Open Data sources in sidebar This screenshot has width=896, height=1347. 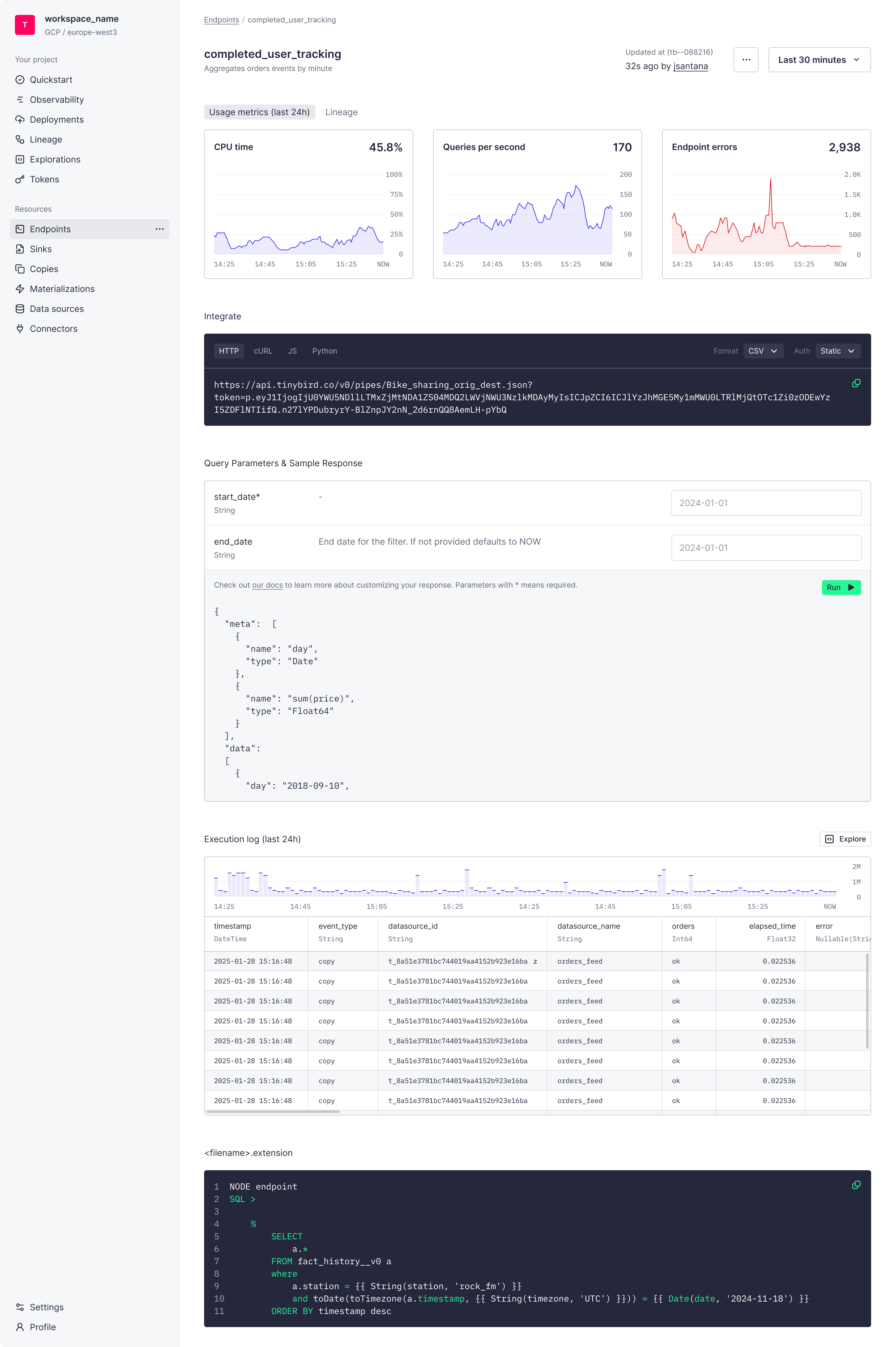coord(57,309)
